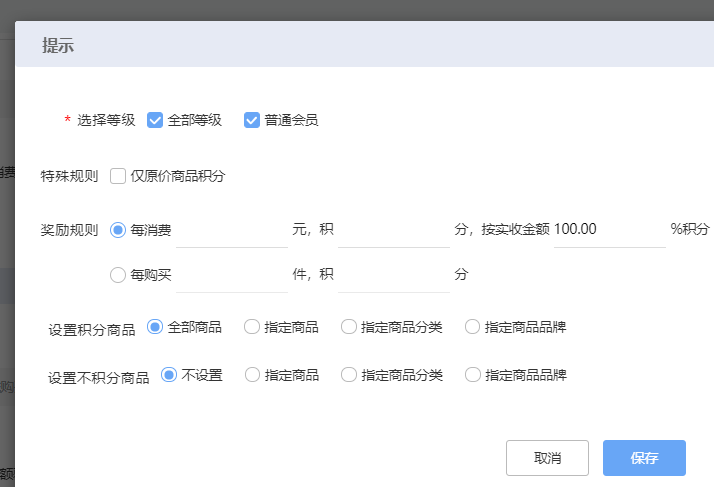The image size is (714, 487).
Task: Click the 100.00 percentage input field
Action: pos(610,230)
